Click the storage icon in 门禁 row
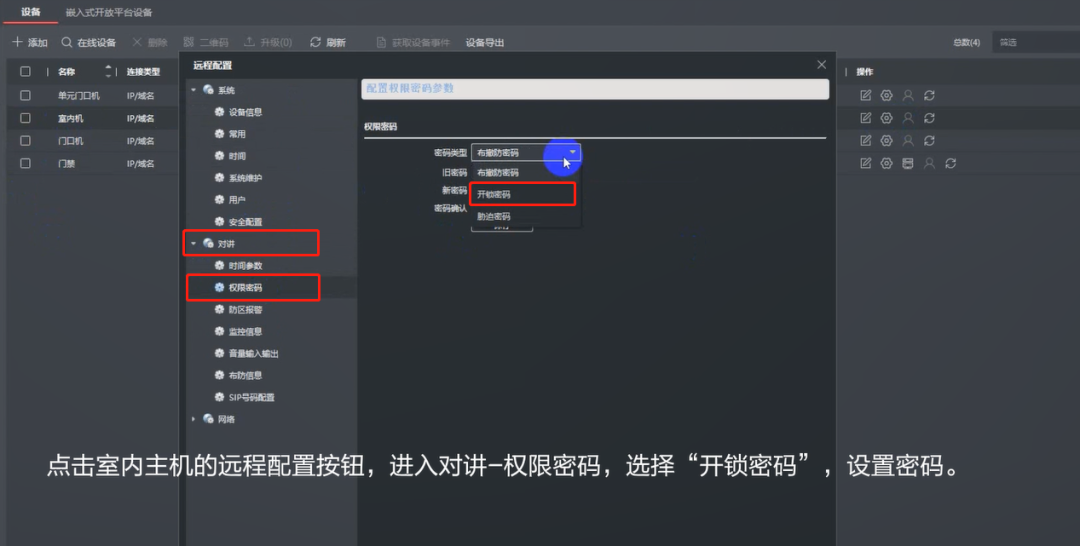Viewport: 1080px width, 546px height. [908, 163]
